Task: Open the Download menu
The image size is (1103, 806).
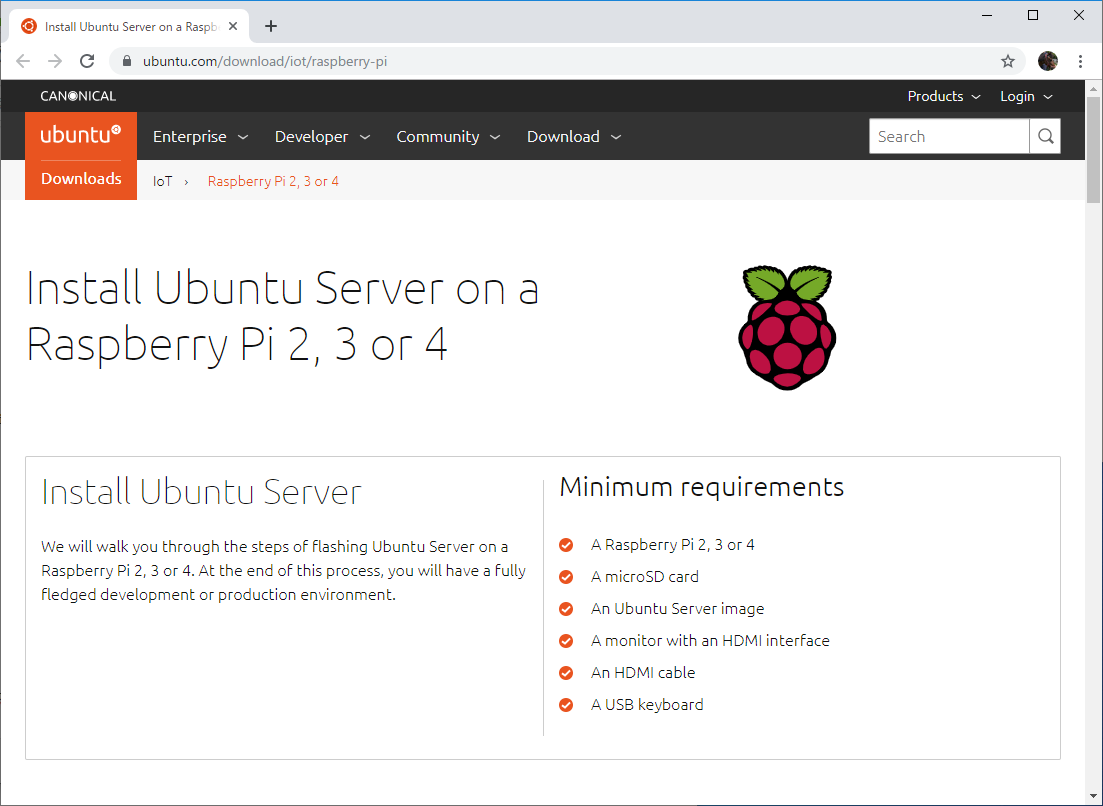Action: point(574,136)
